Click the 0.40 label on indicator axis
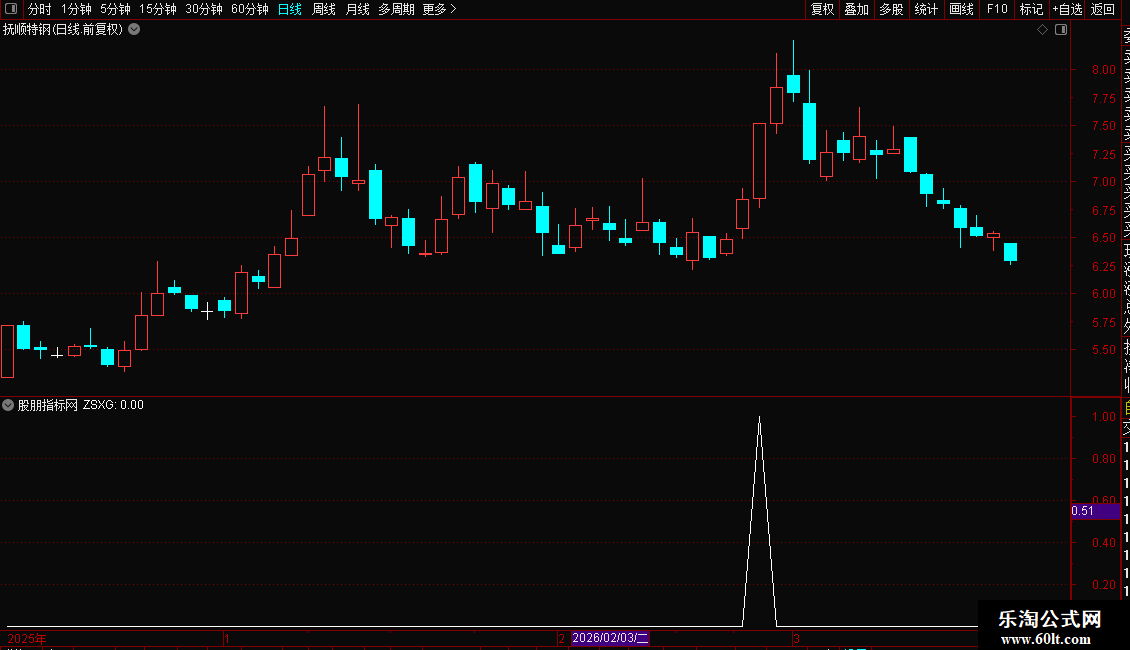 coord(1103,543)
